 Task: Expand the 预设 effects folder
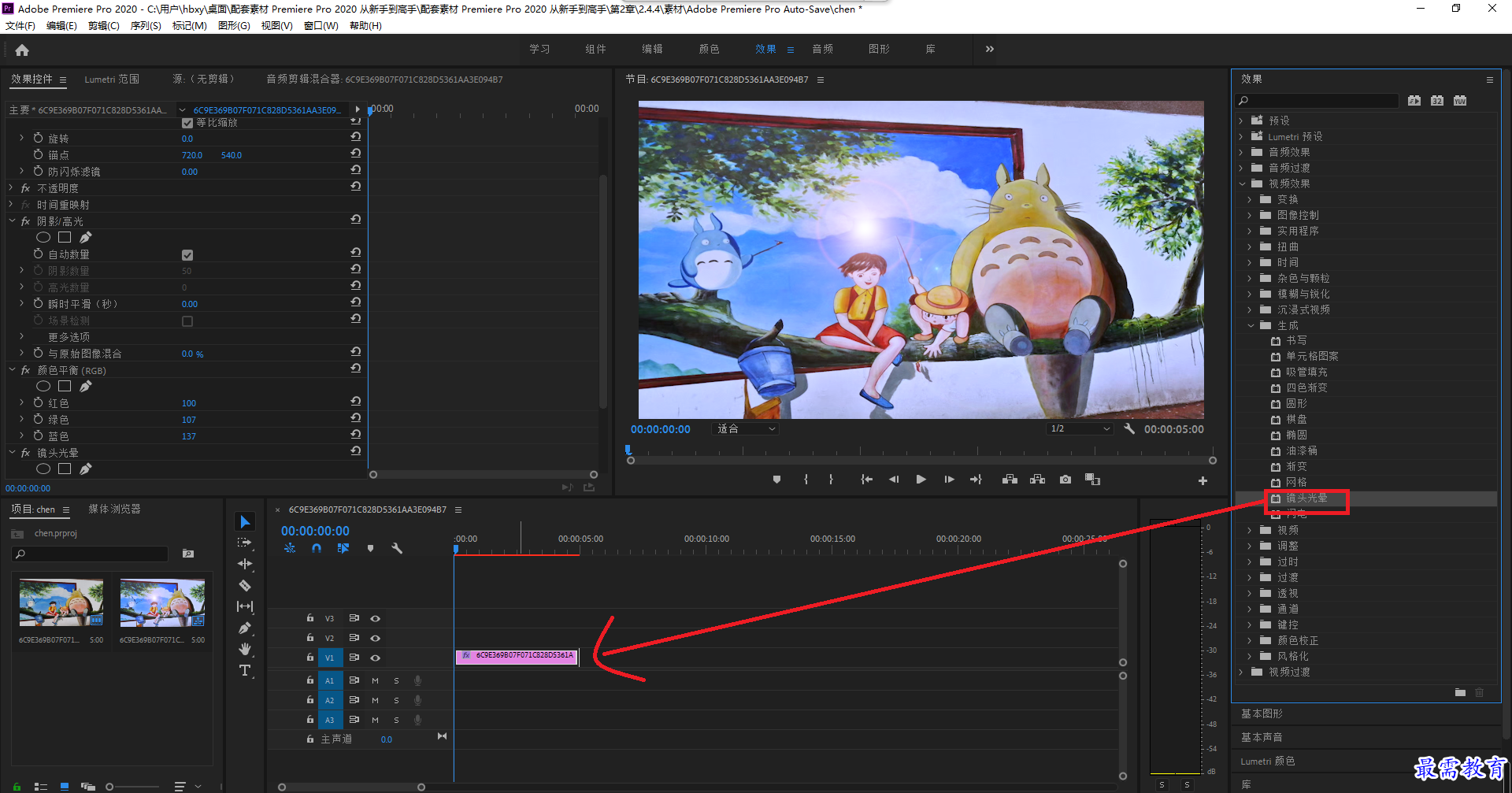(x=1241, y=120)
